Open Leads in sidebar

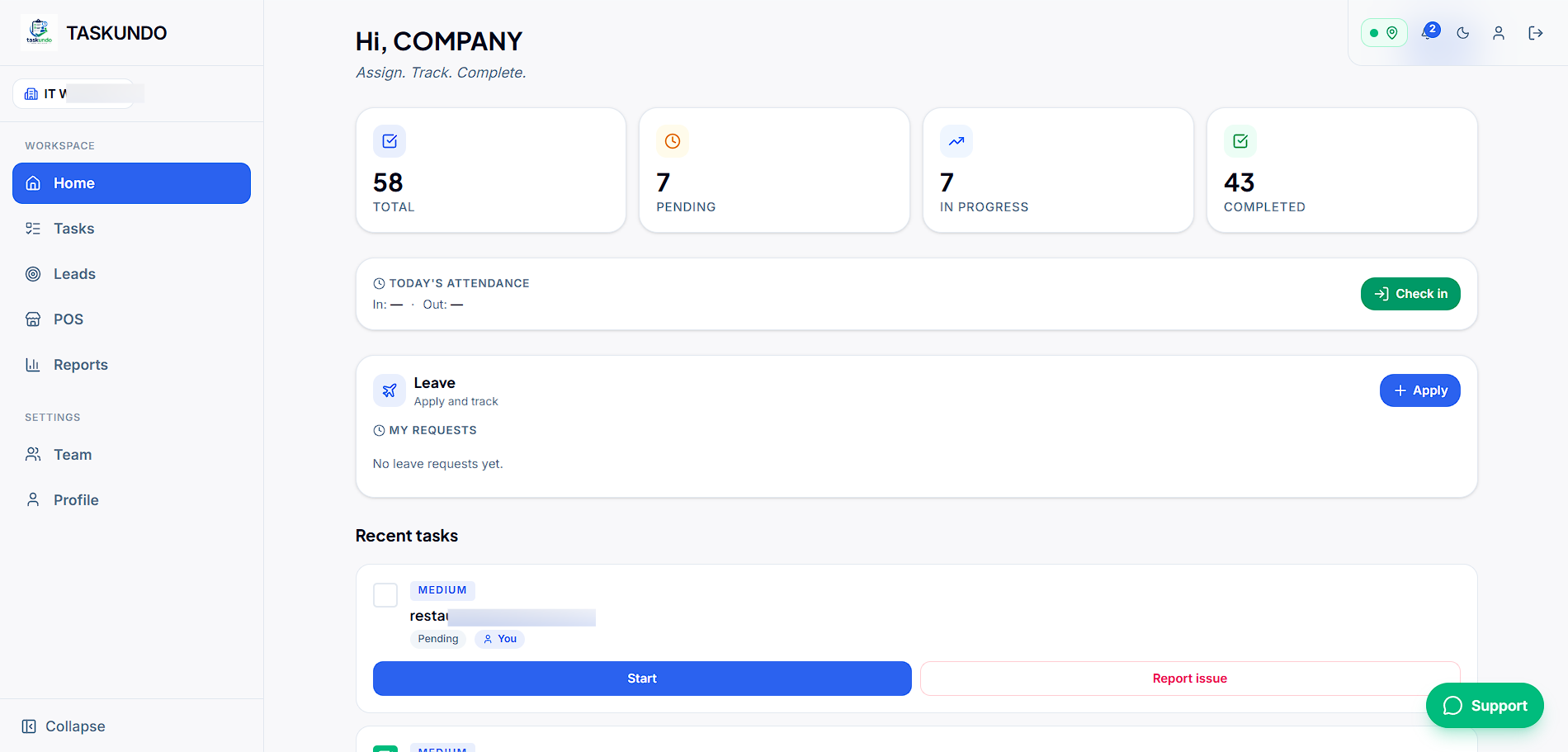point(131,274)
